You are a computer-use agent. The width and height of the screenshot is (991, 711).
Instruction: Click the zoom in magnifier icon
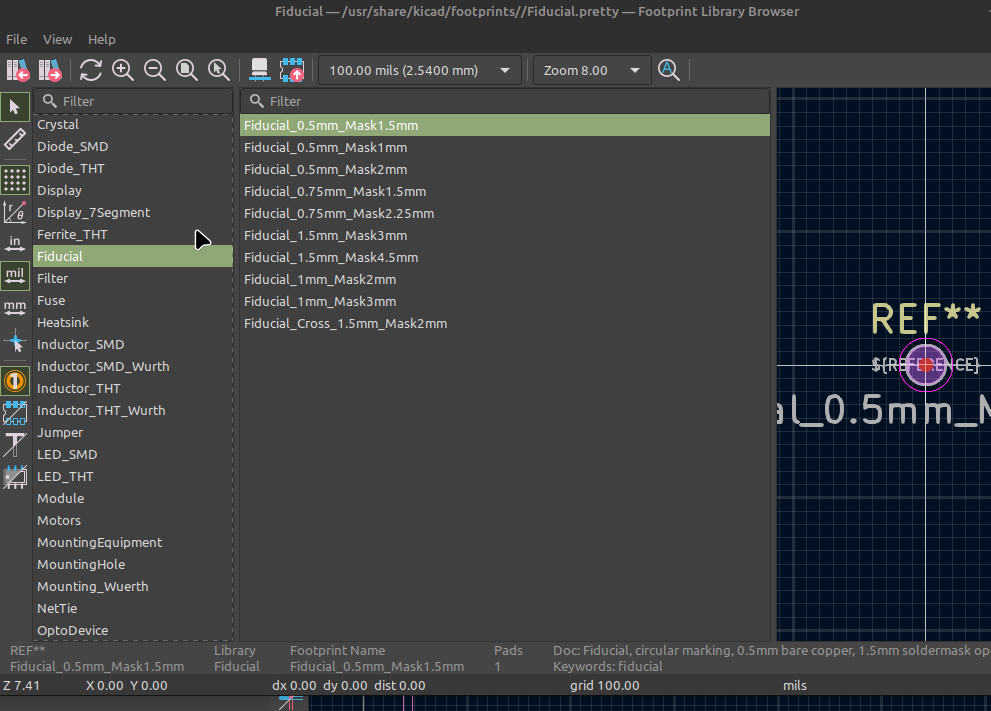click(123, 70)
